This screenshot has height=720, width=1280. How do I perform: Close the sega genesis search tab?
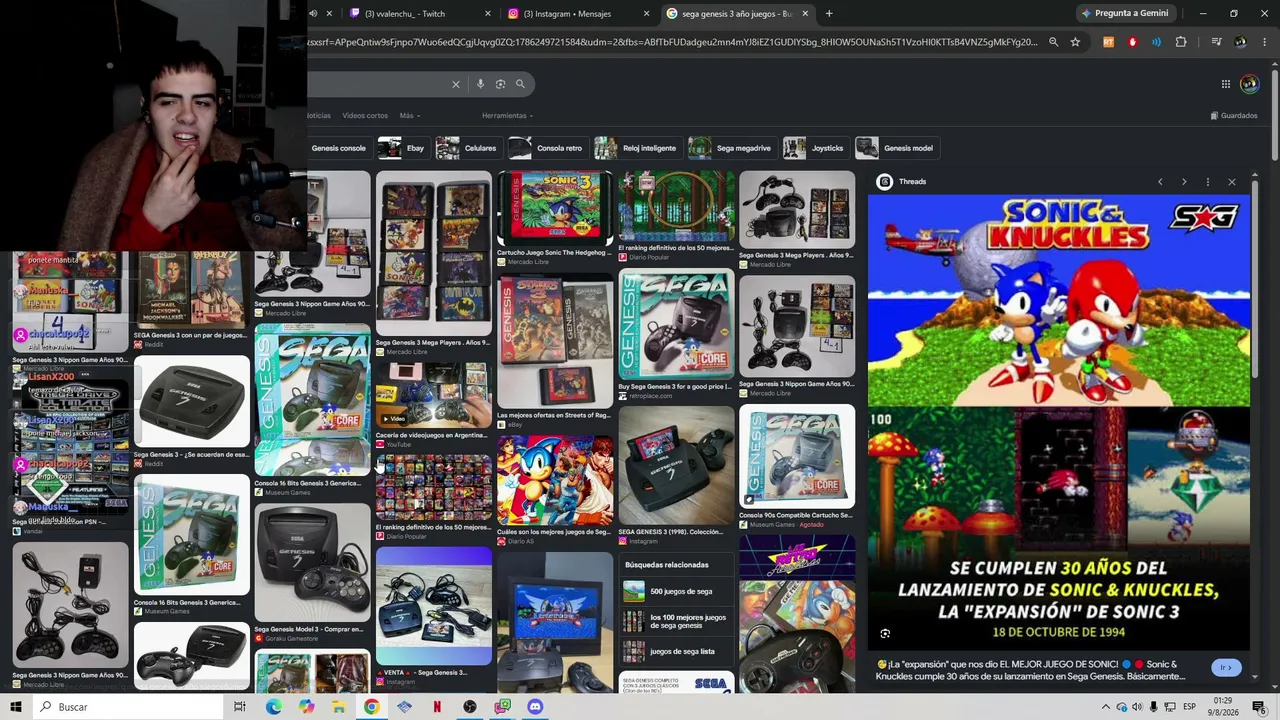coord(805,14)
